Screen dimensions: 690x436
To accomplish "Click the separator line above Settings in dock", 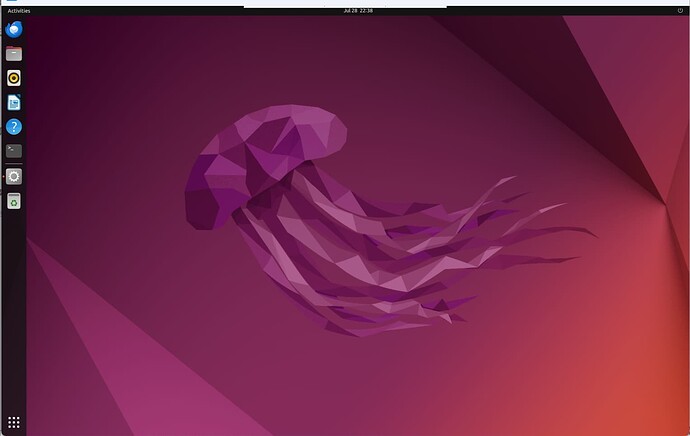I will tap(14, 164).
